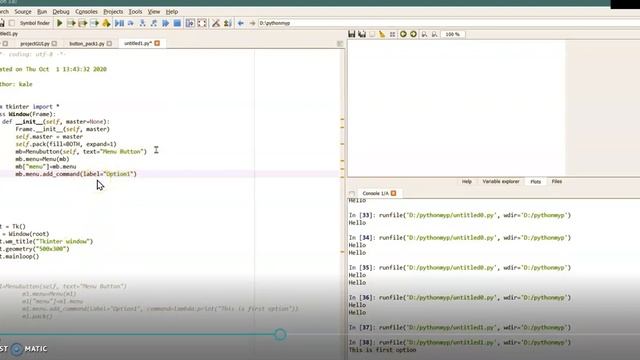This screenshot has height=360, width=640.
Task: Close the projectGUI.py tab
Action: 54,43
